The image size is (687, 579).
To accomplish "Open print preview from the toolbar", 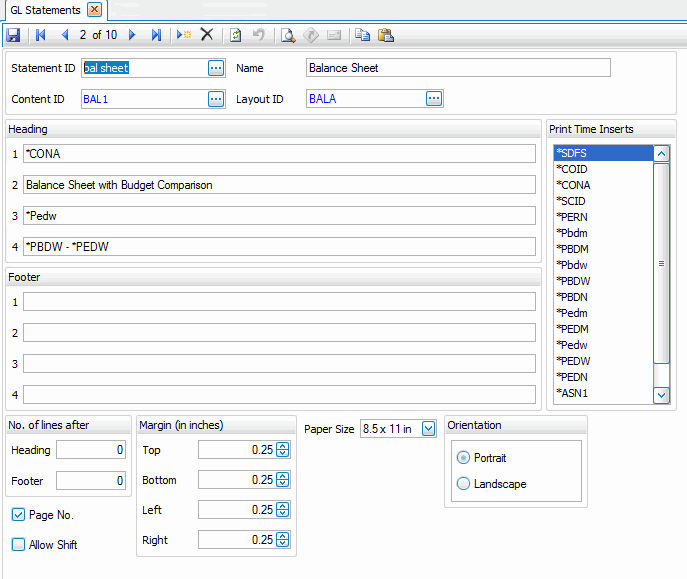I will pos(288,35).
